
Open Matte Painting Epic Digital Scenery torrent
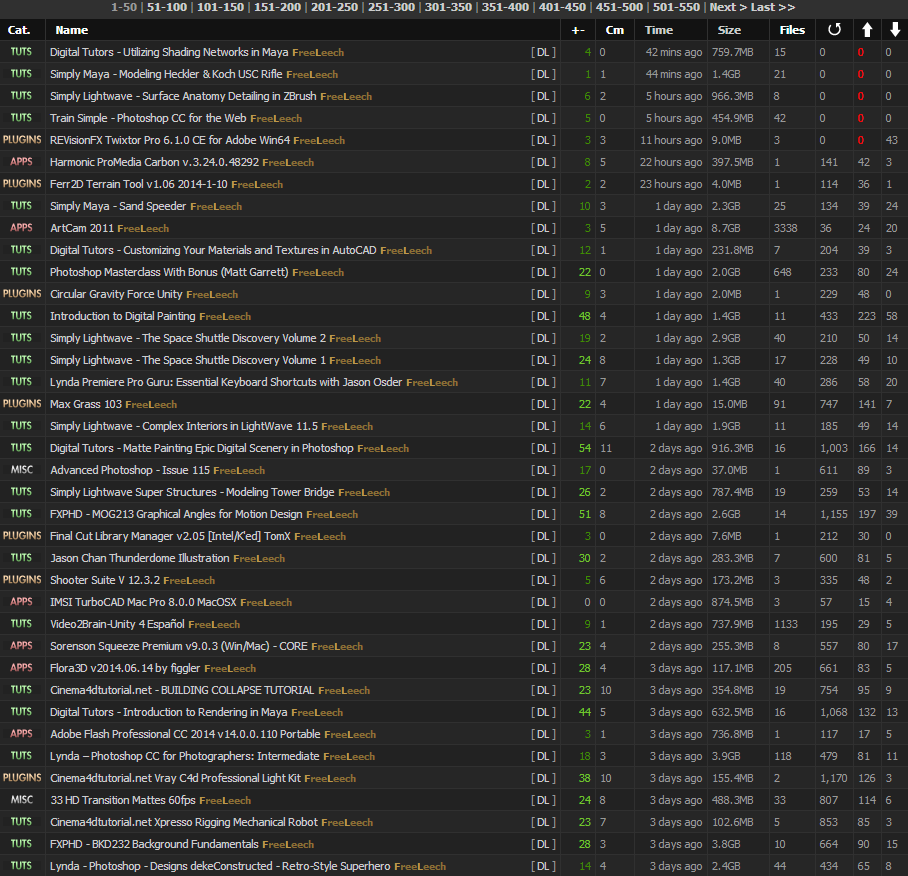coord(202,448)
